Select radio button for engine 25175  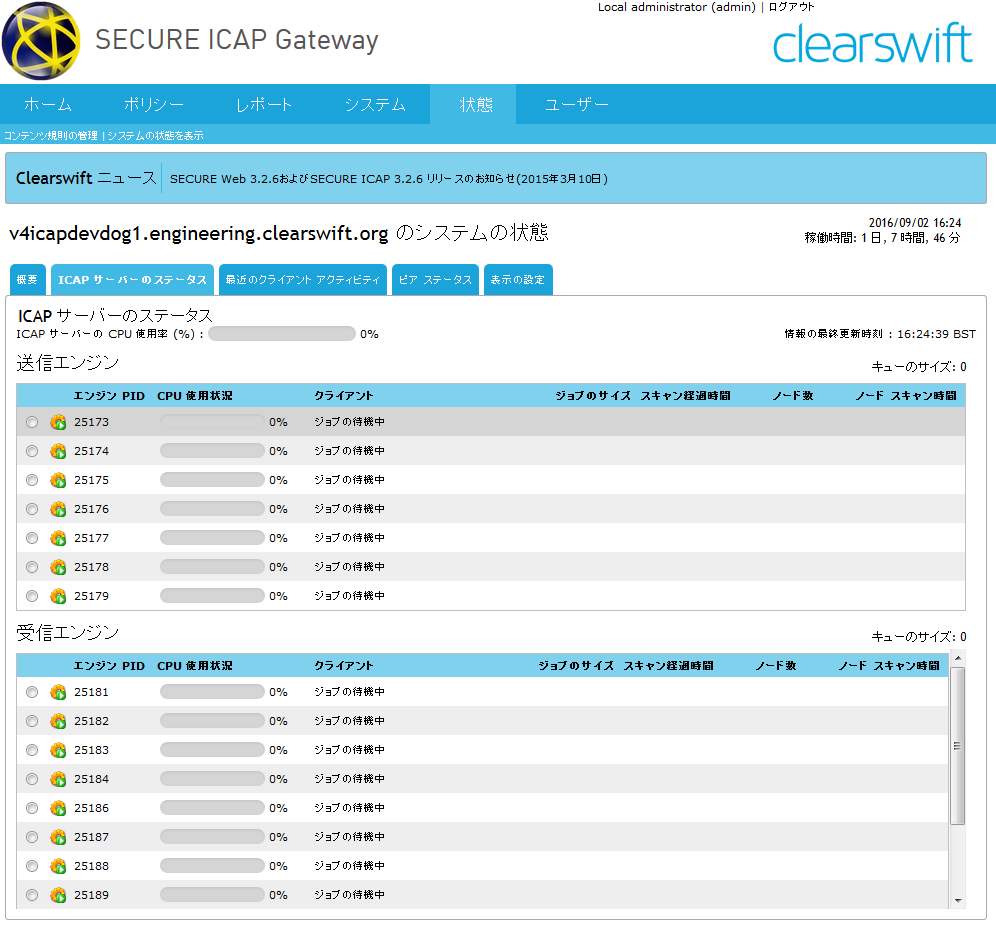coord(32,480)
